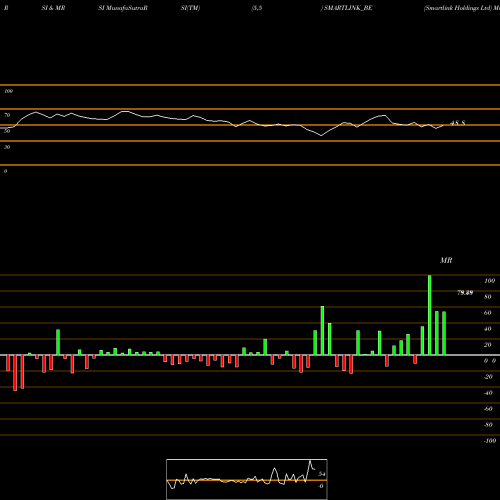Click the MR axis label '-80'

coord(488,425)
